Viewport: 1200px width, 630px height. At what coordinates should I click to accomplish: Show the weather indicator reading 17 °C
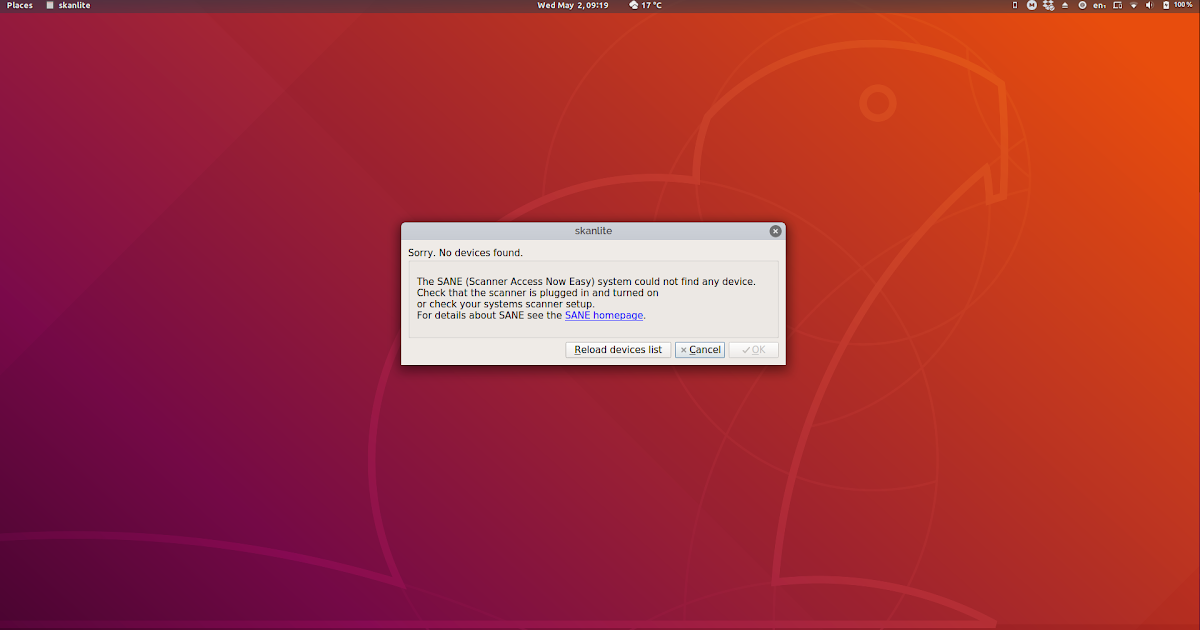(645, 5)
